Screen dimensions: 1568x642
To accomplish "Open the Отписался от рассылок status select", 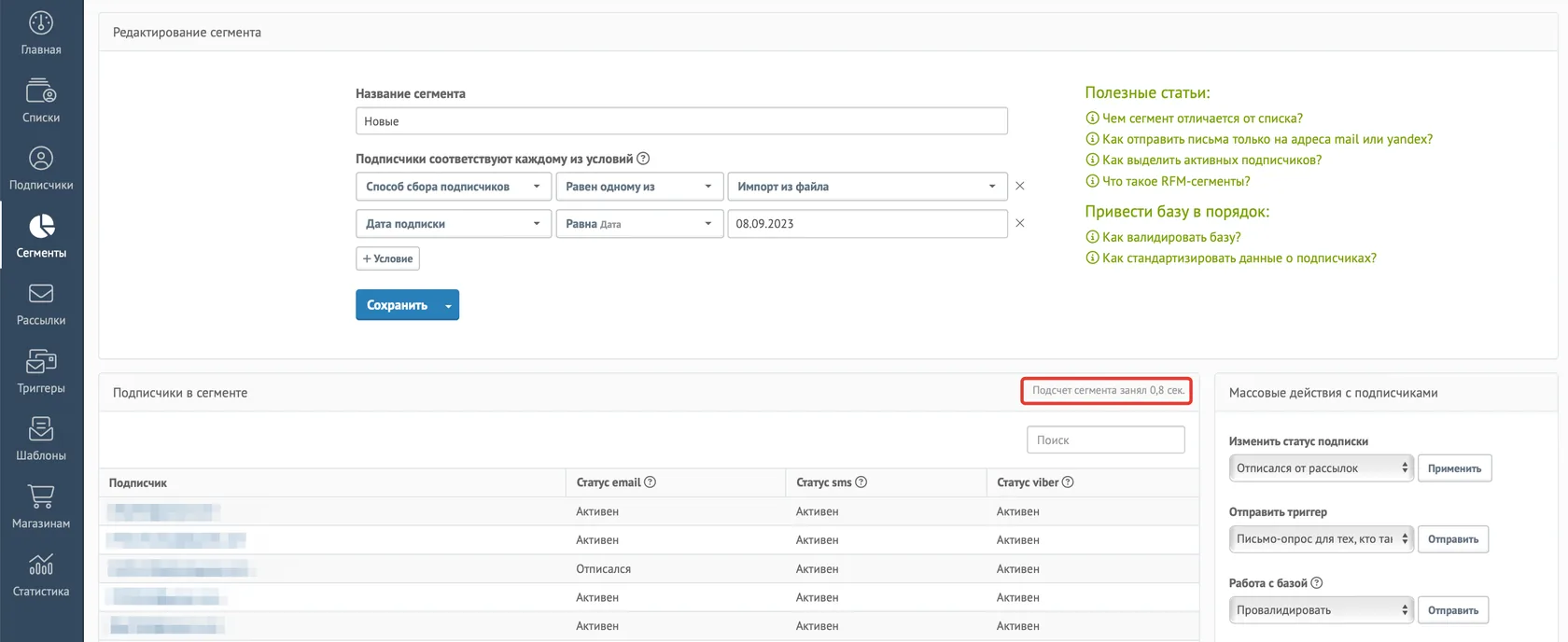I will pyautogui.click(x=1321, y=468).
